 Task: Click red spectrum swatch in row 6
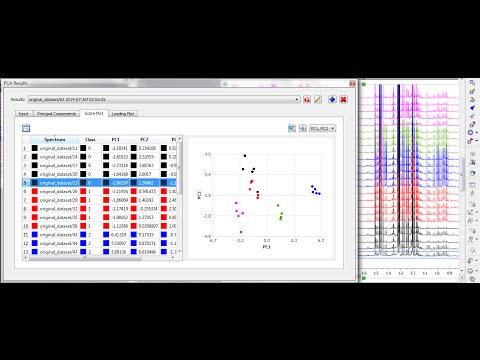35,191
